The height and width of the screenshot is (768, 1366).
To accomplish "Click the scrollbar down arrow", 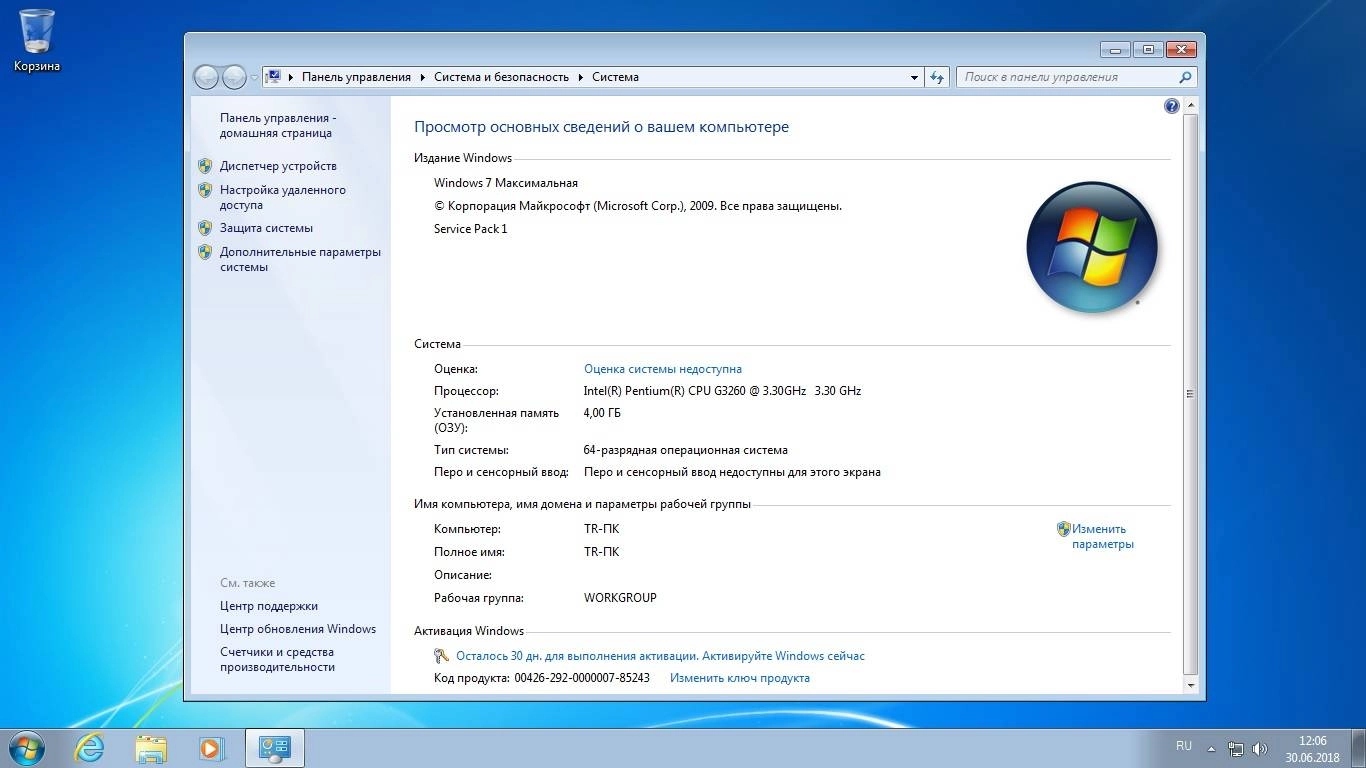I will 1190,686.
